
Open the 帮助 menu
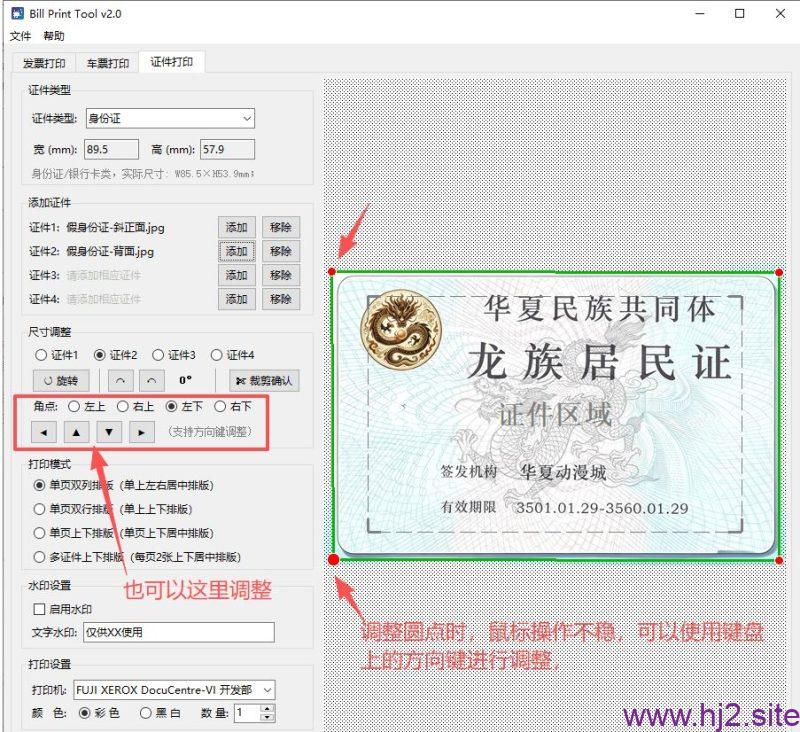[54, 36]
